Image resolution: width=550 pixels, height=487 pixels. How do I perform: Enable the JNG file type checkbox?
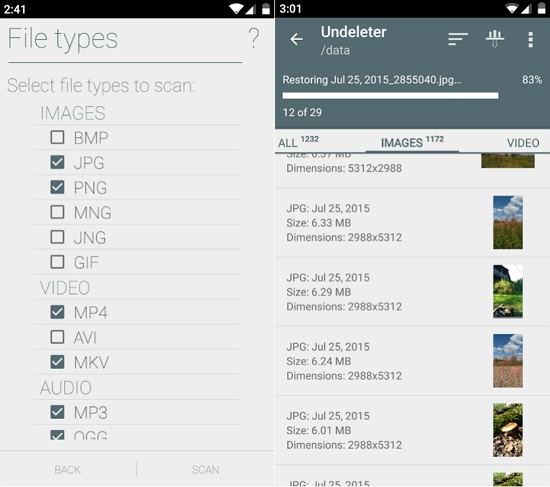[x=57, y=237]
